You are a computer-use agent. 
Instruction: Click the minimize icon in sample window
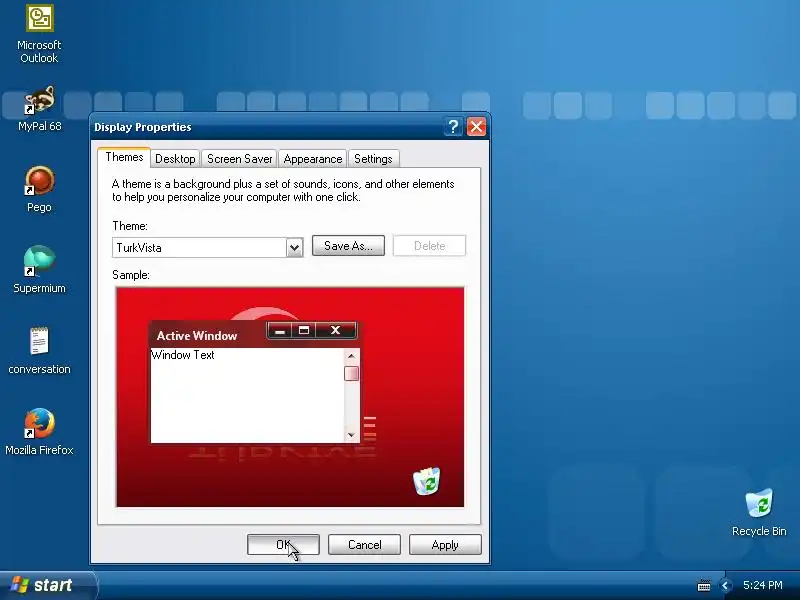[x=280, y=331]
